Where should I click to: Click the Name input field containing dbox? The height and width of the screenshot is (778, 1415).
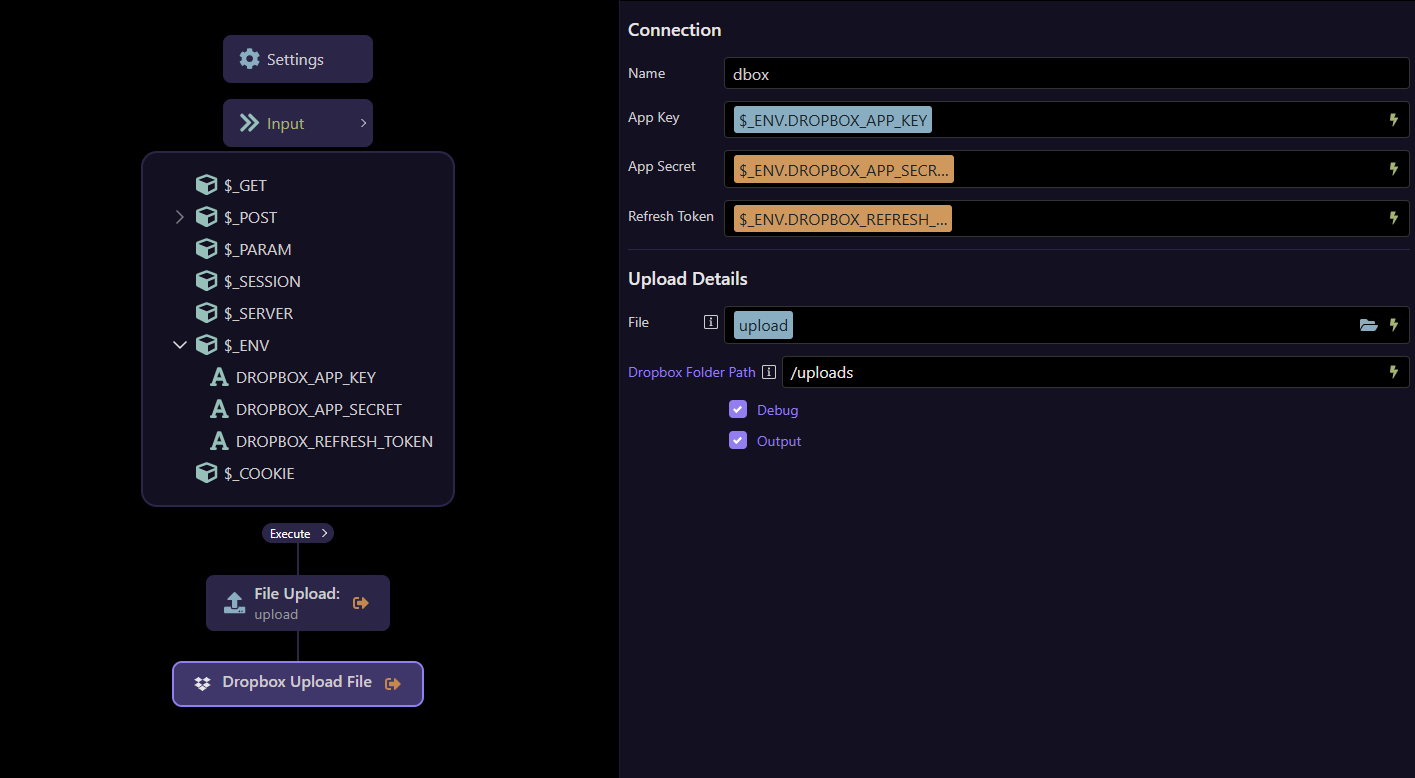click(1065, 73)
